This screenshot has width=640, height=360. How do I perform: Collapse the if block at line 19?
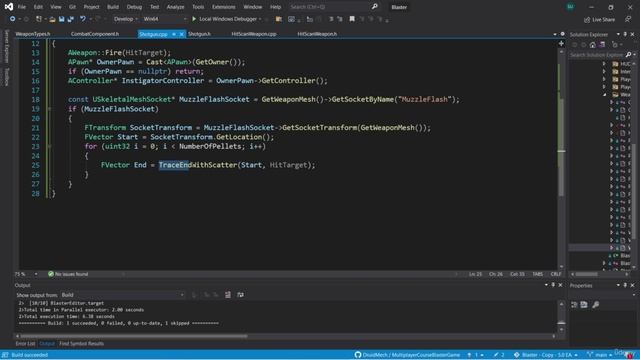tap(49, 109)
